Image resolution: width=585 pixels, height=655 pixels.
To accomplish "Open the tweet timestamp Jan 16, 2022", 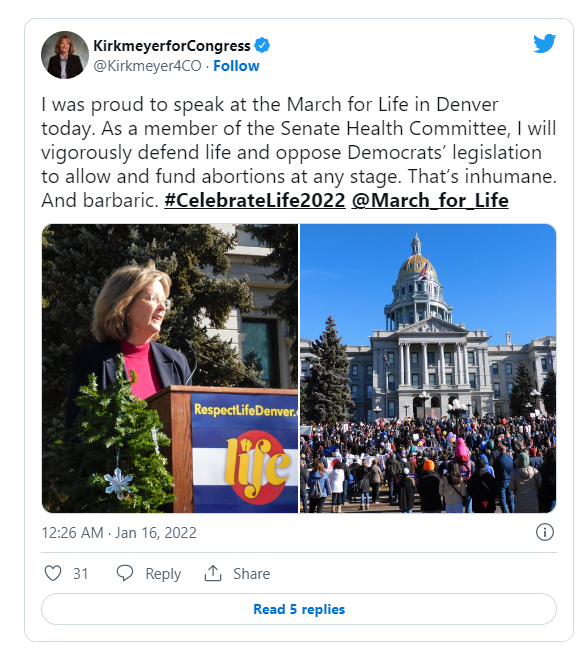I will pos(119,533).
